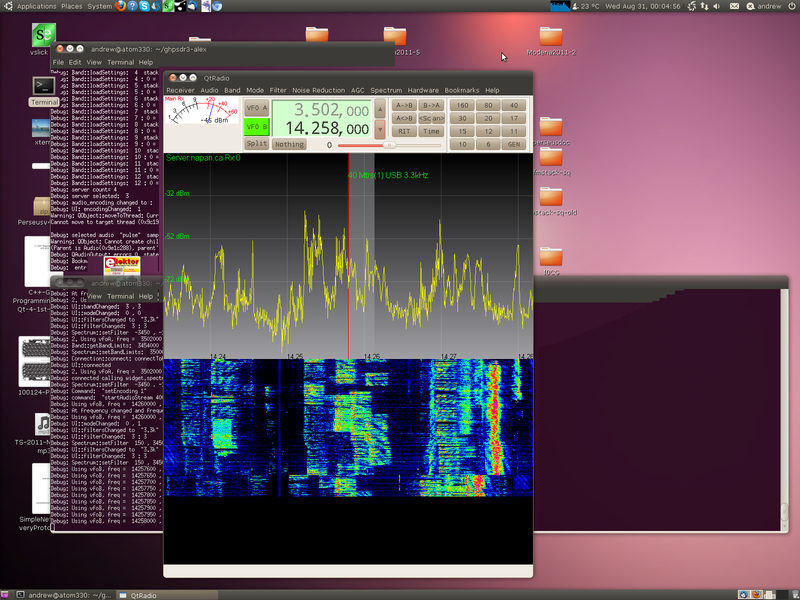Select the 160 meter band button
The width and height of the screenshot is (800, 600).
(x=462, y=105)
